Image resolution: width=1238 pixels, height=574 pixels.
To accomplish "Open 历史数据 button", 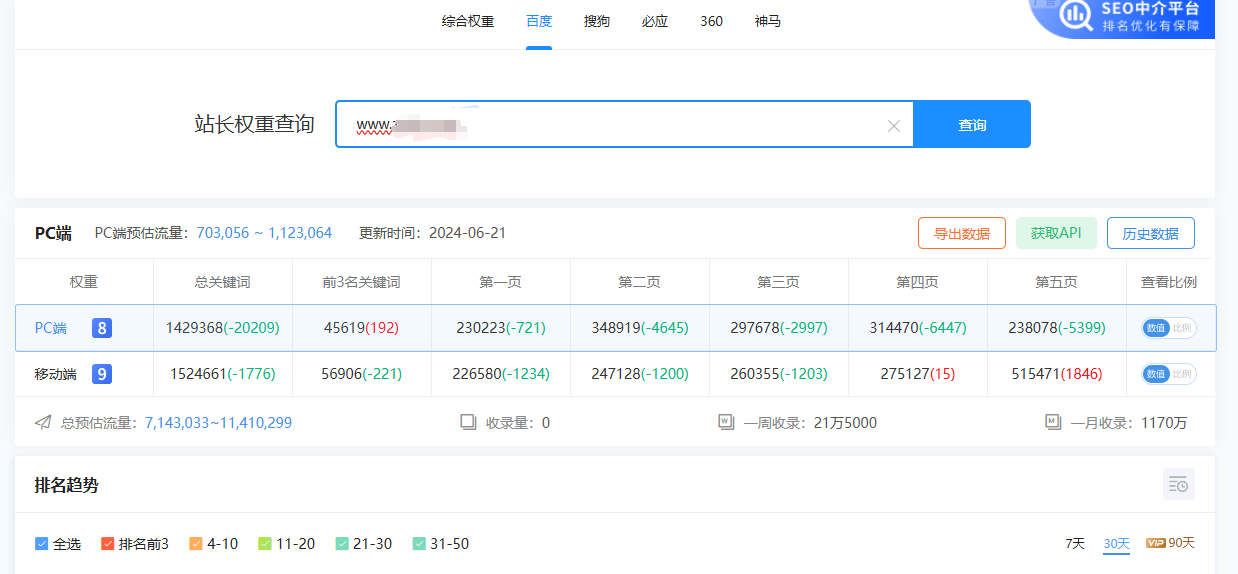I will coord(1150,233).
